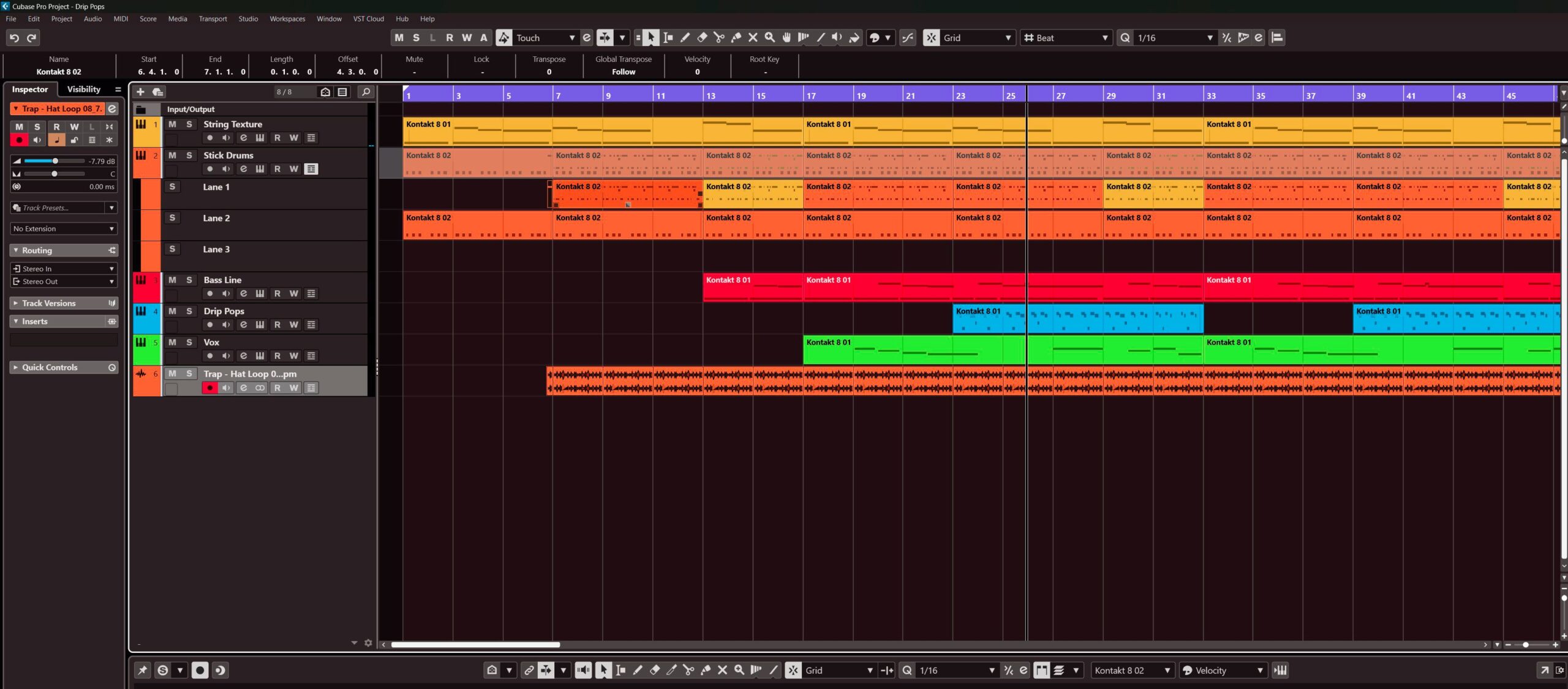Screen dimensions: 1568x689
Task: Select the Object Selection arrow tool in main toolbar
Action: (651, 37)
